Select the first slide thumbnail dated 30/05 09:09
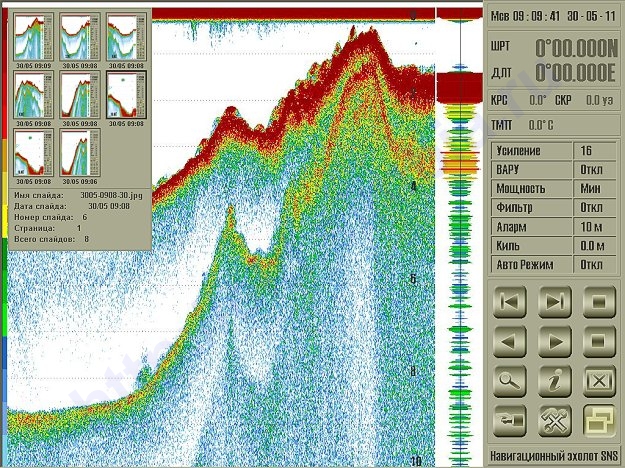 32,37
